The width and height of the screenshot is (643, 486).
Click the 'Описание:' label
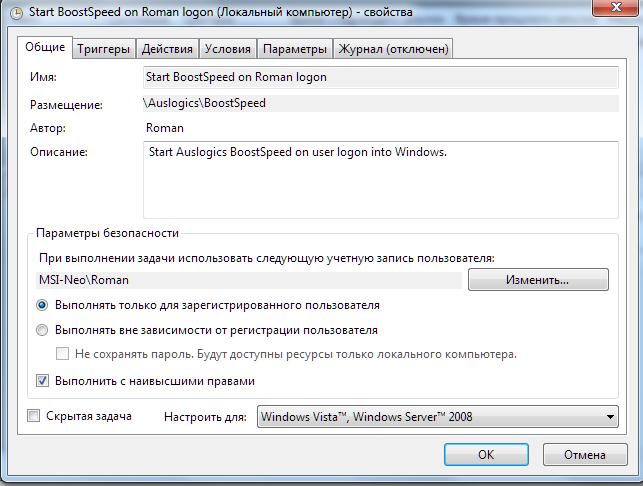(x=59, y=152)
